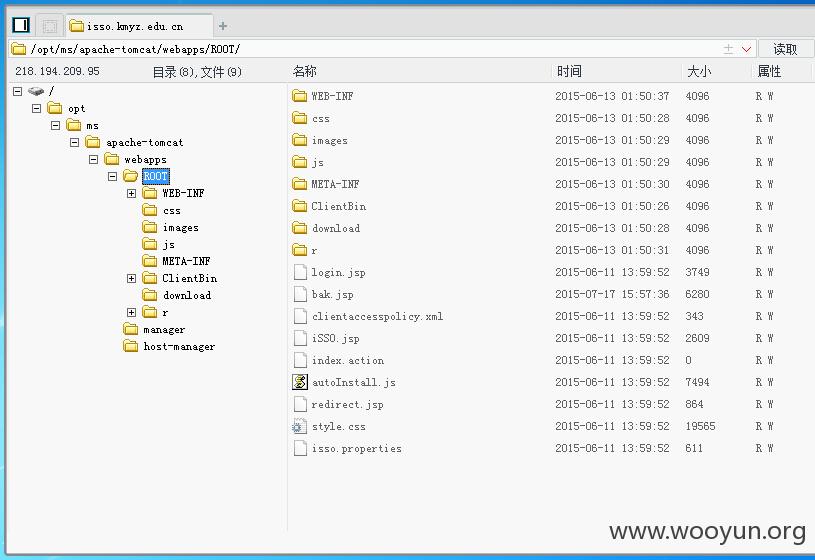Expand the ClientBin tree node
Screen dimensions: 815x560
pyautogui.click(x=132, y=278)
